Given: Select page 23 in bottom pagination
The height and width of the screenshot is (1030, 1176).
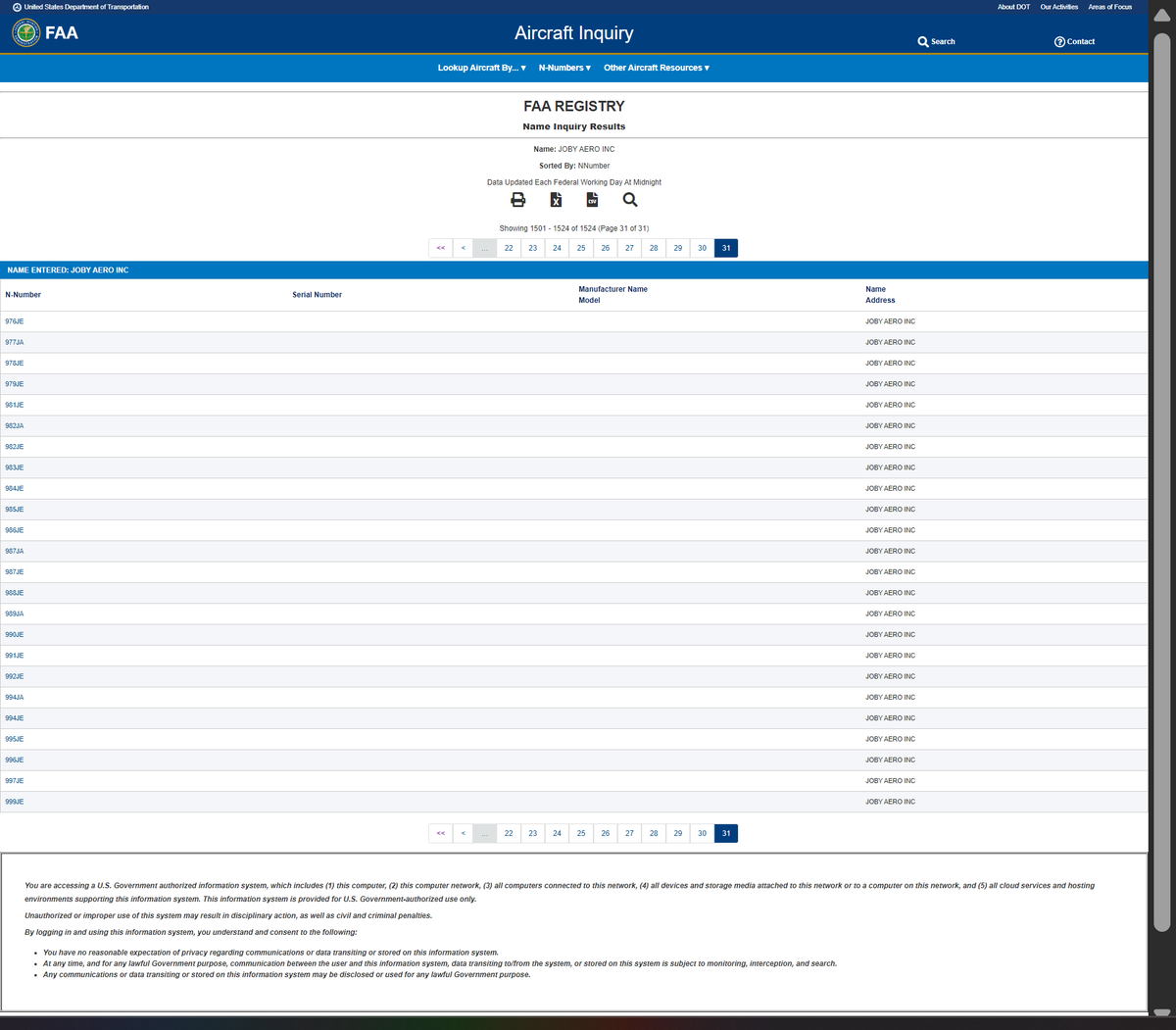Looking at the screenshot, I should (x=533, y=833).
